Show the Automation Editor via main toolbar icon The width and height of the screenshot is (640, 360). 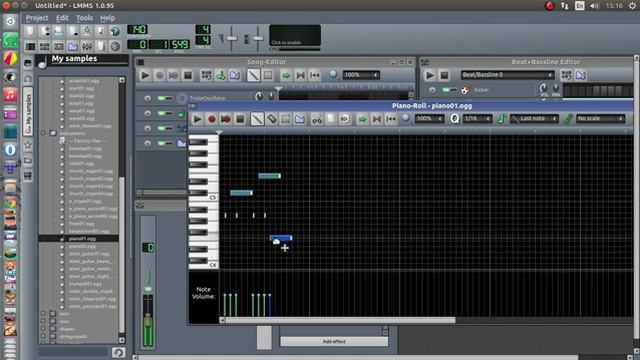(73, 47)
